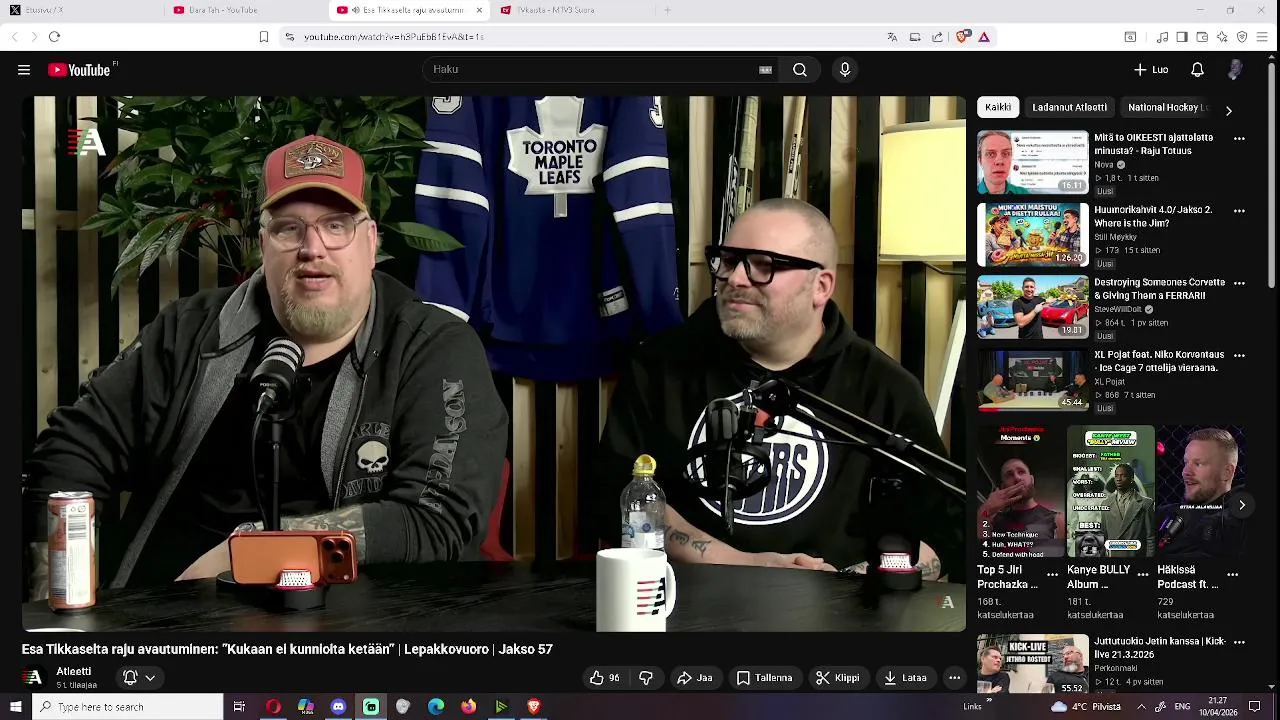The image size is (1280, 720).
Task: Show next Shorts with right arrow
Action: [1242, 506]
